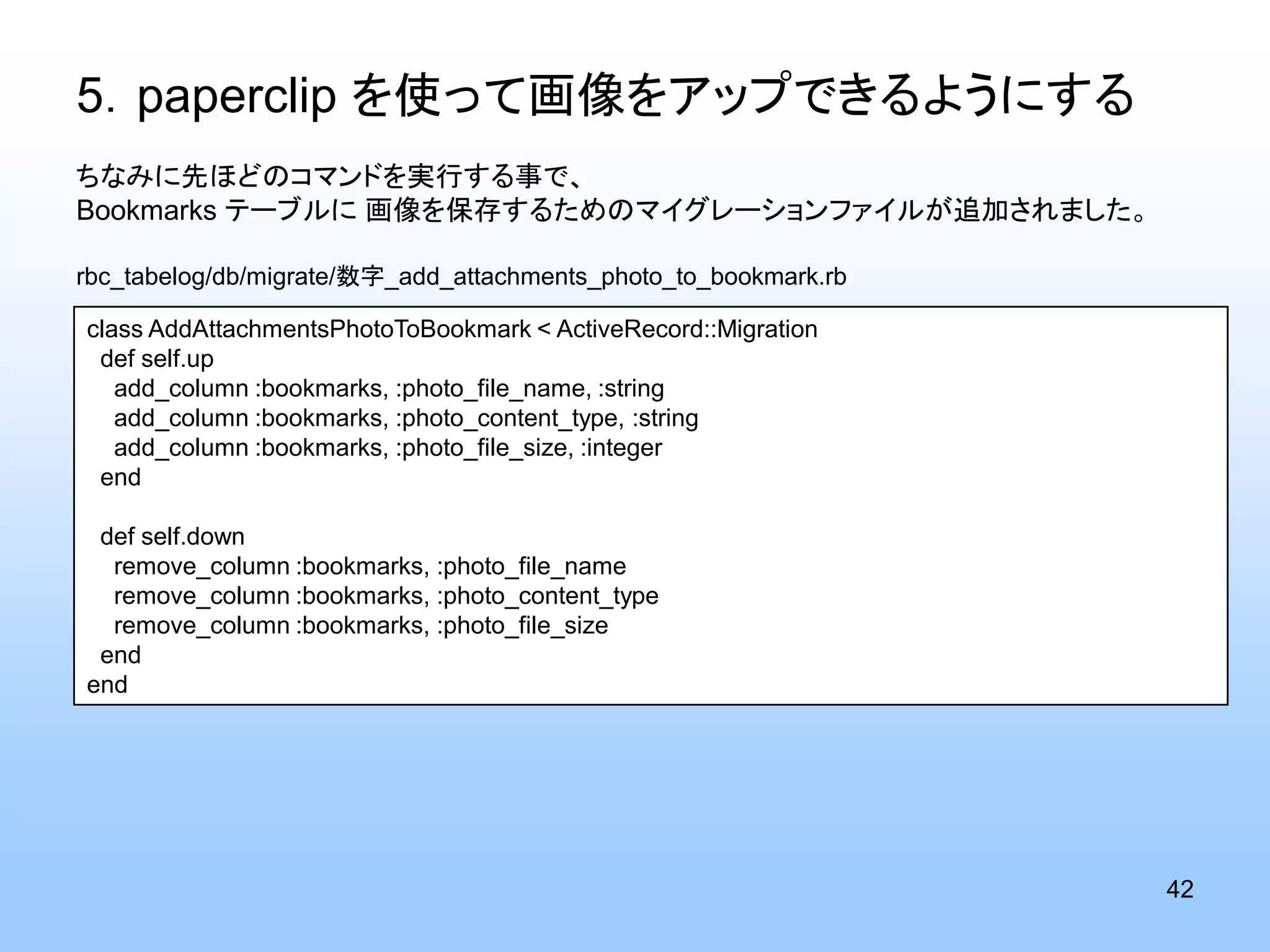Click remove_column line for :photo_file_name
1270x952 pixels.
370,566
